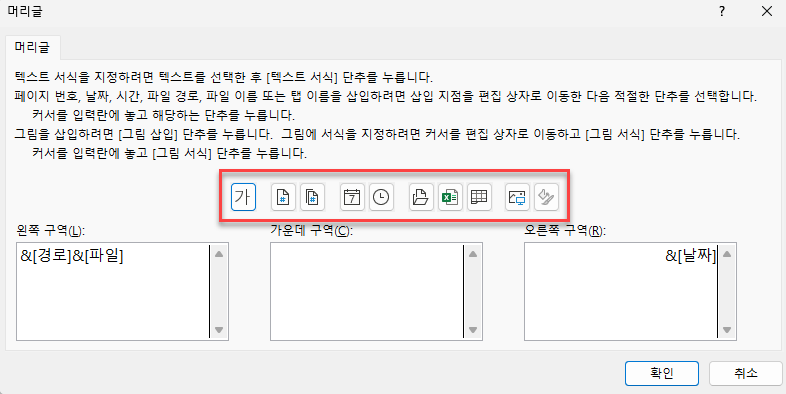The image size is (786, 394).
Task: Click up arrow of 가운데 구역 scrollbar
Action: pyautogui.click(x=473, y=254)
